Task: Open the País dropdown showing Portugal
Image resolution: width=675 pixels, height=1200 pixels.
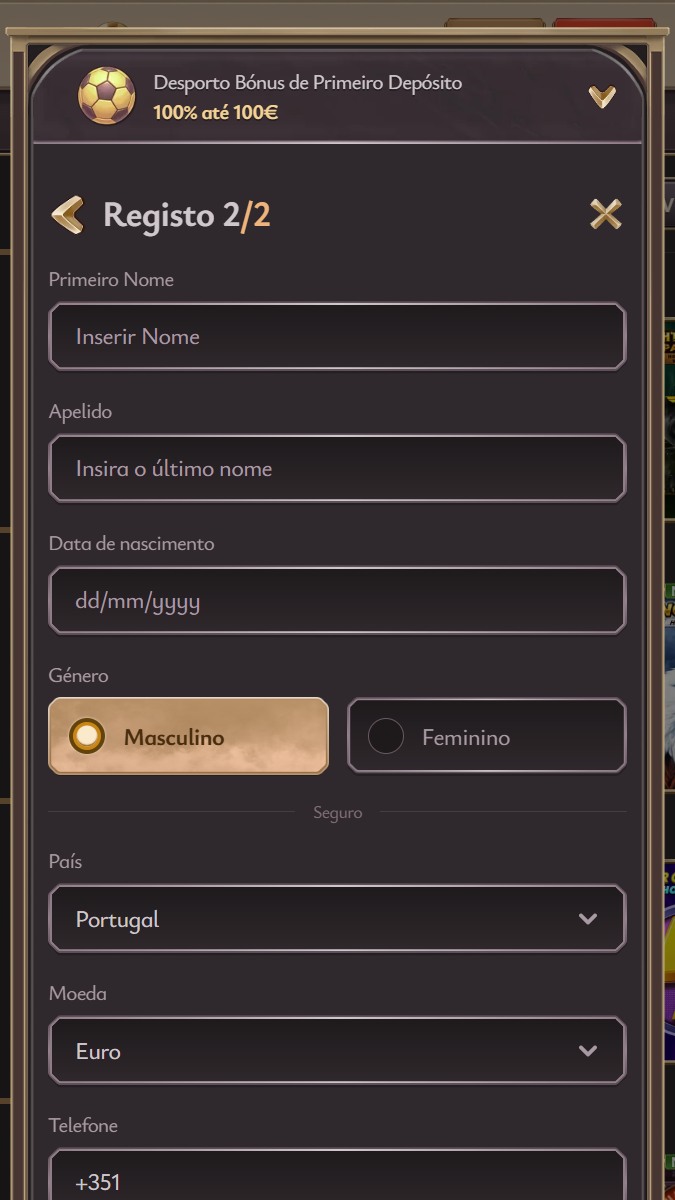Action: coord(337,919)
